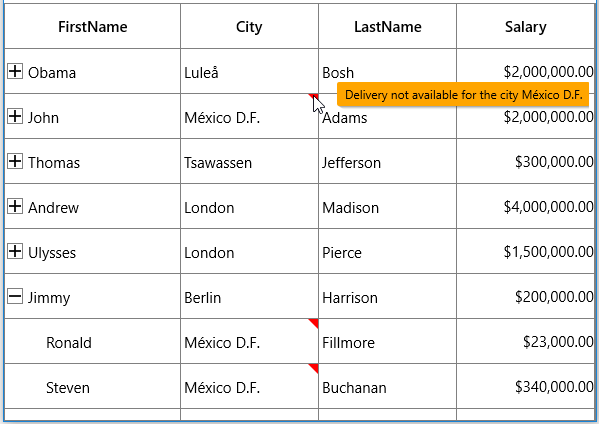Select the Steven child row name
Viewport: 599px width, 424px height.
click(x=68, y=388)
